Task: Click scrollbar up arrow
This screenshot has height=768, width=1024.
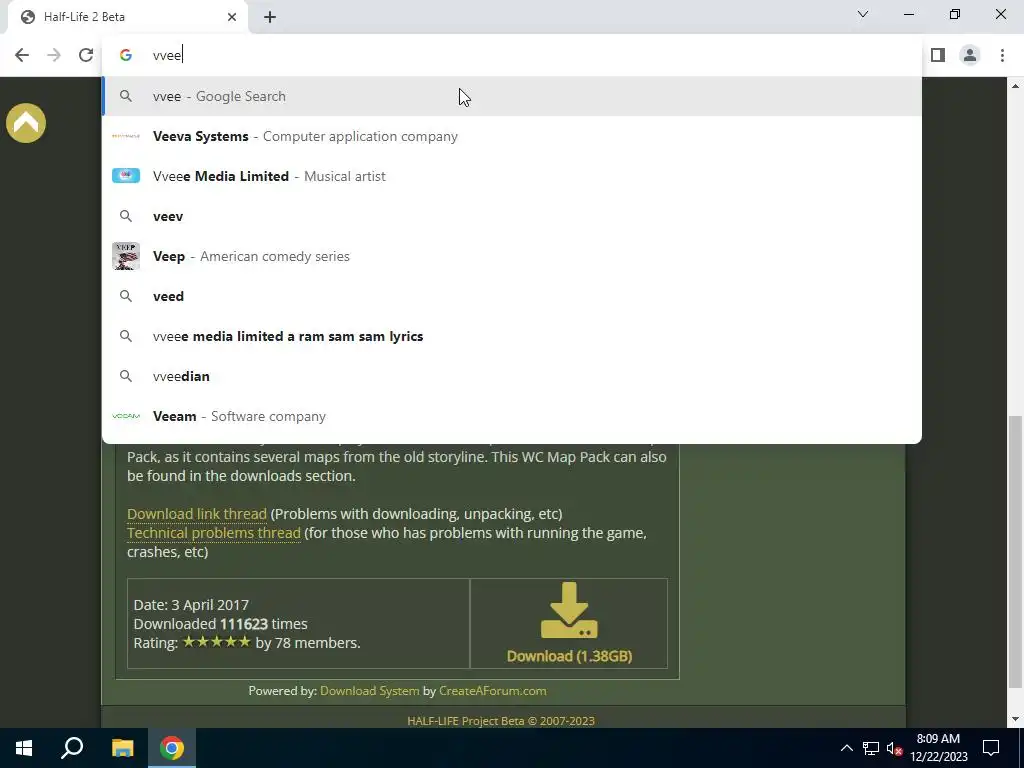Action: (x=1015, y=86)
